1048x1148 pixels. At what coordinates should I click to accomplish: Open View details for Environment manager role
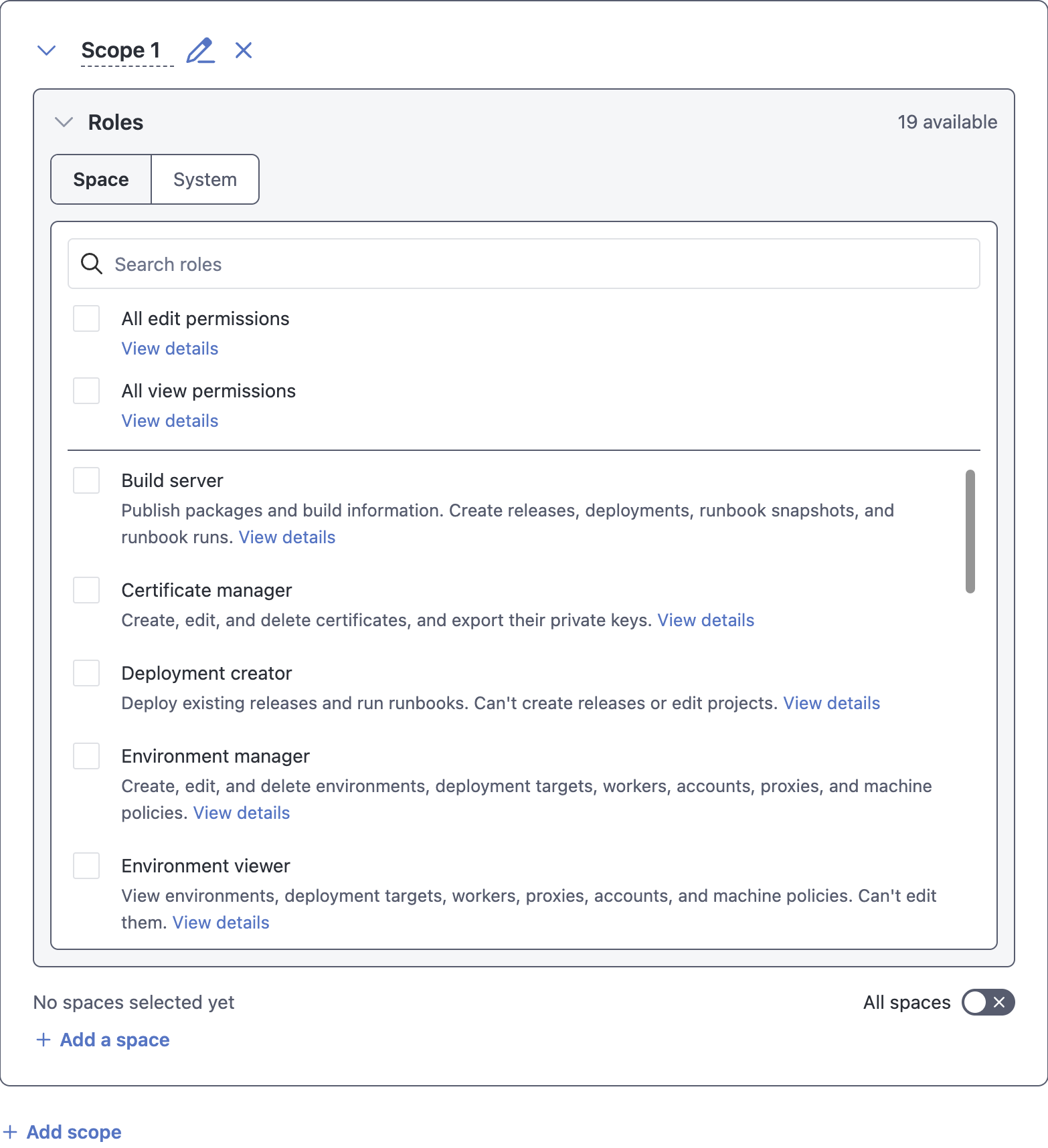point(242,813)
